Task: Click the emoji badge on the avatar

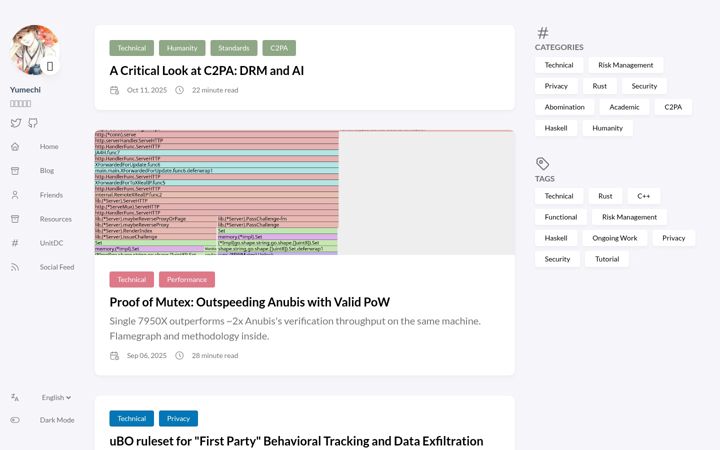Action: [50, 66]
